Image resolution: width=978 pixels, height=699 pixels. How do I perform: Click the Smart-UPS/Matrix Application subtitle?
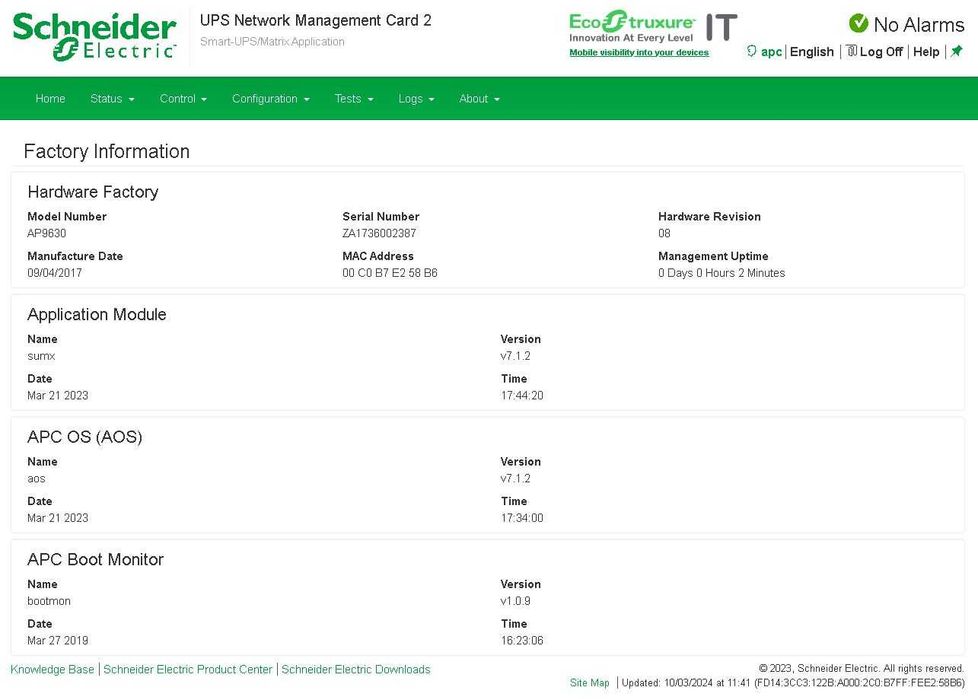[x=272, y=42]
